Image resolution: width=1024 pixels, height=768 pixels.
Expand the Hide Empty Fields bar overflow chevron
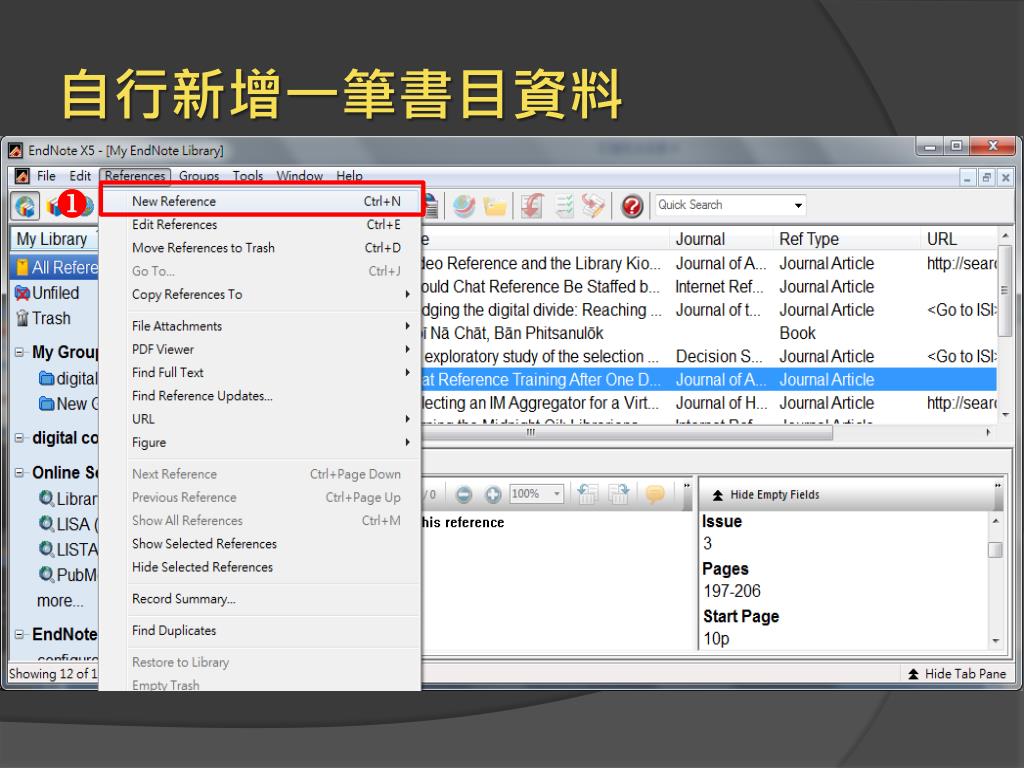(x=997, y=486)
